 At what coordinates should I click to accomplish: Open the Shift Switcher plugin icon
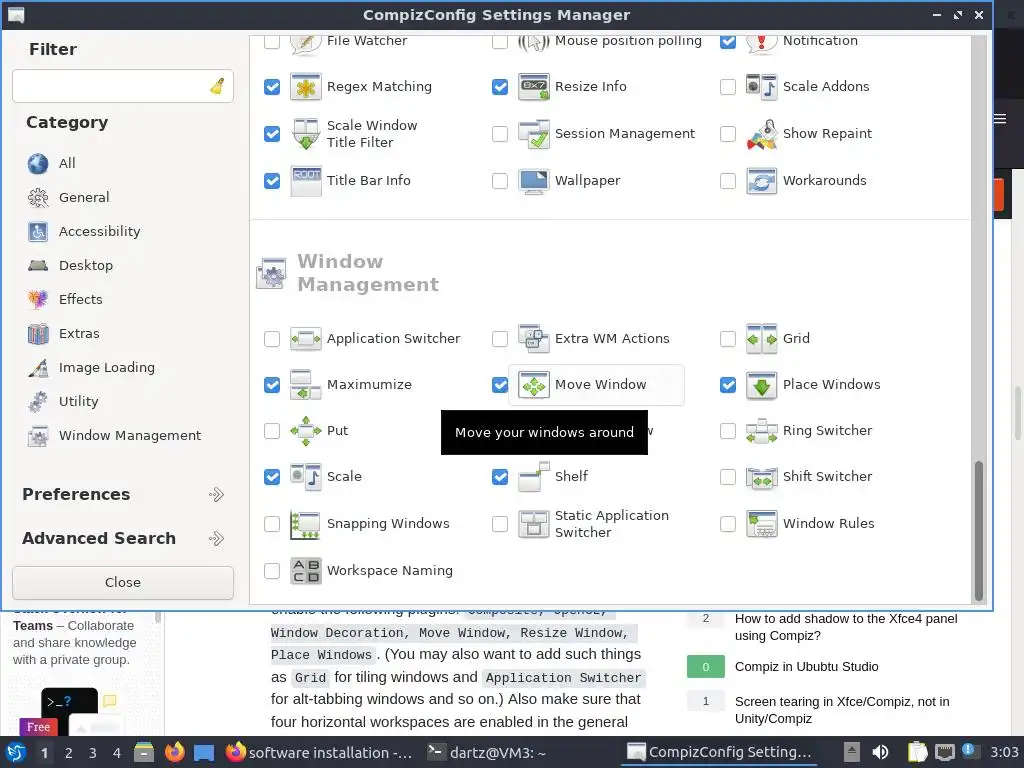[761, 477]
